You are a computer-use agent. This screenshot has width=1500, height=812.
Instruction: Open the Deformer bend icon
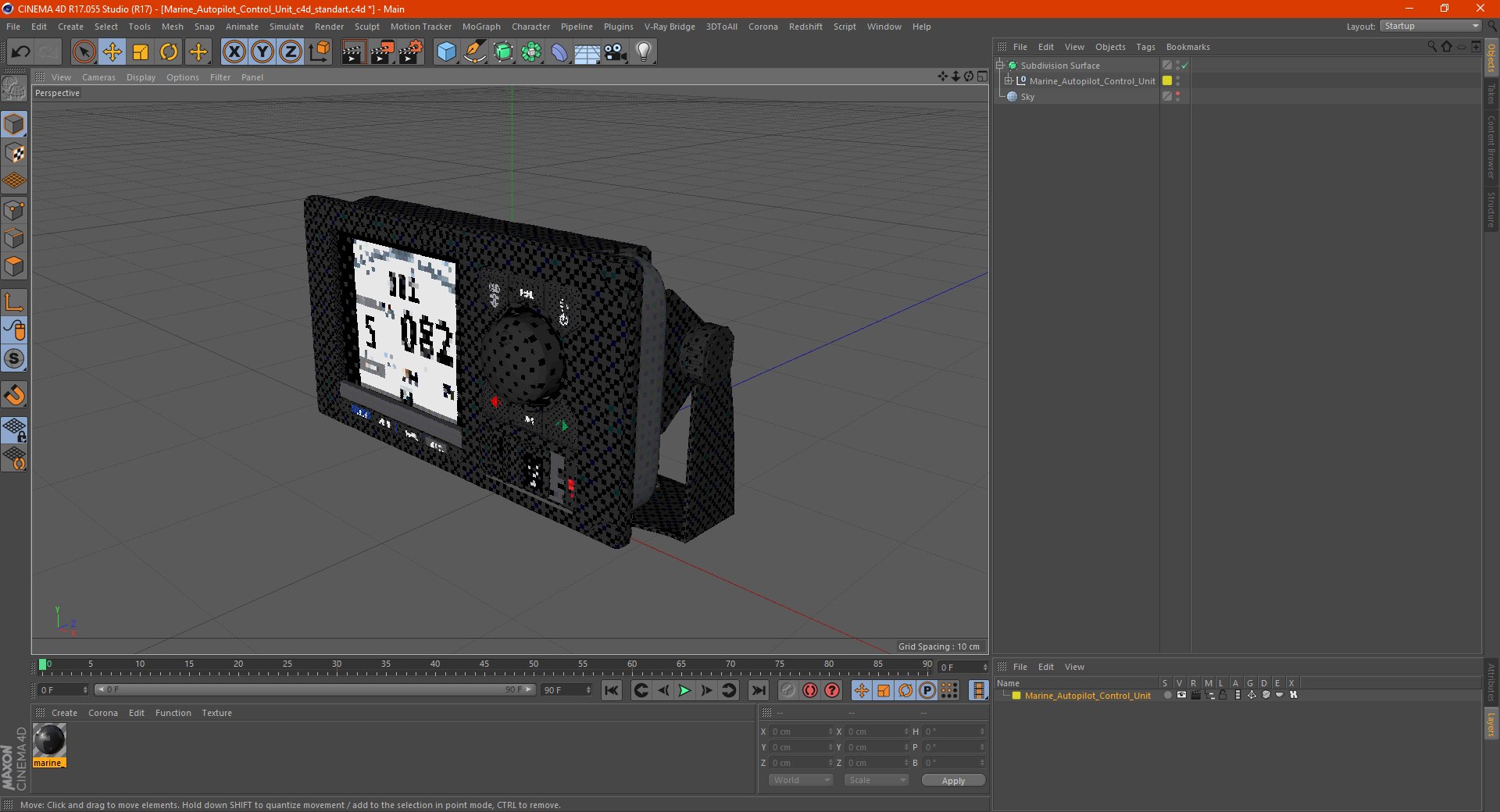point(559,52)
